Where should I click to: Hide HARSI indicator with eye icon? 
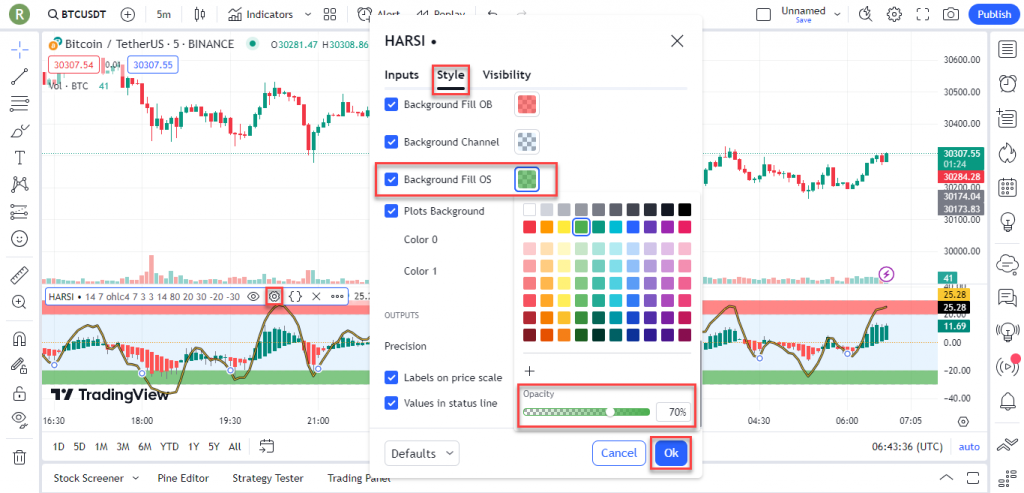pyautogui.click(x=253, y=296)
